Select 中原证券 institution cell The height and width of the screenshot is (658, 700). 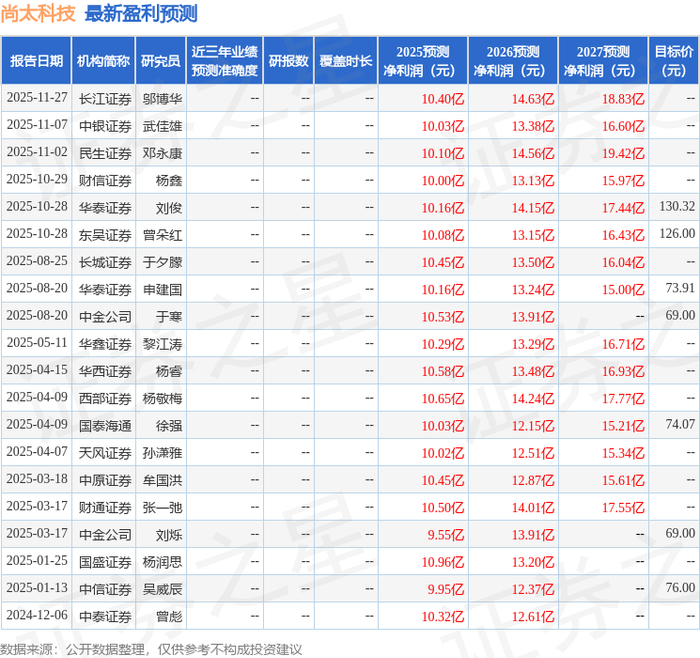(x=105, y=480)
